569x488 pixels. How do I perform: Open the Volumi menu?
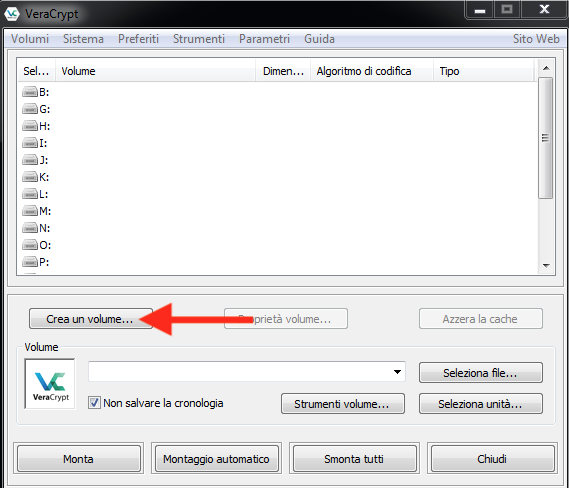[30, 39]
